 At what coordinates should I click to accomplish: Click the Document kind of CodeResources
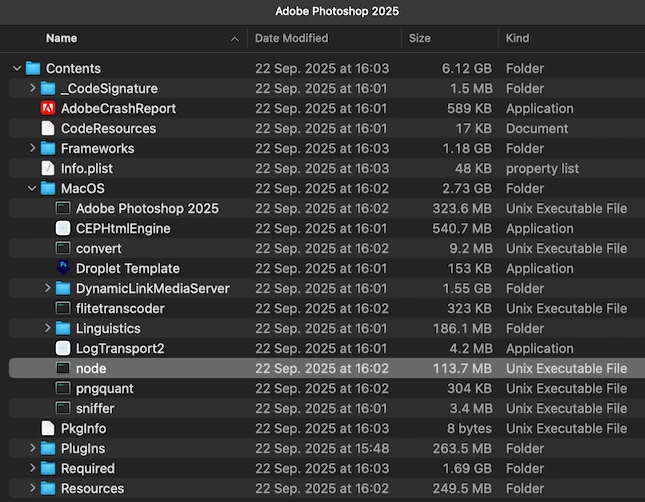(537, 128)
